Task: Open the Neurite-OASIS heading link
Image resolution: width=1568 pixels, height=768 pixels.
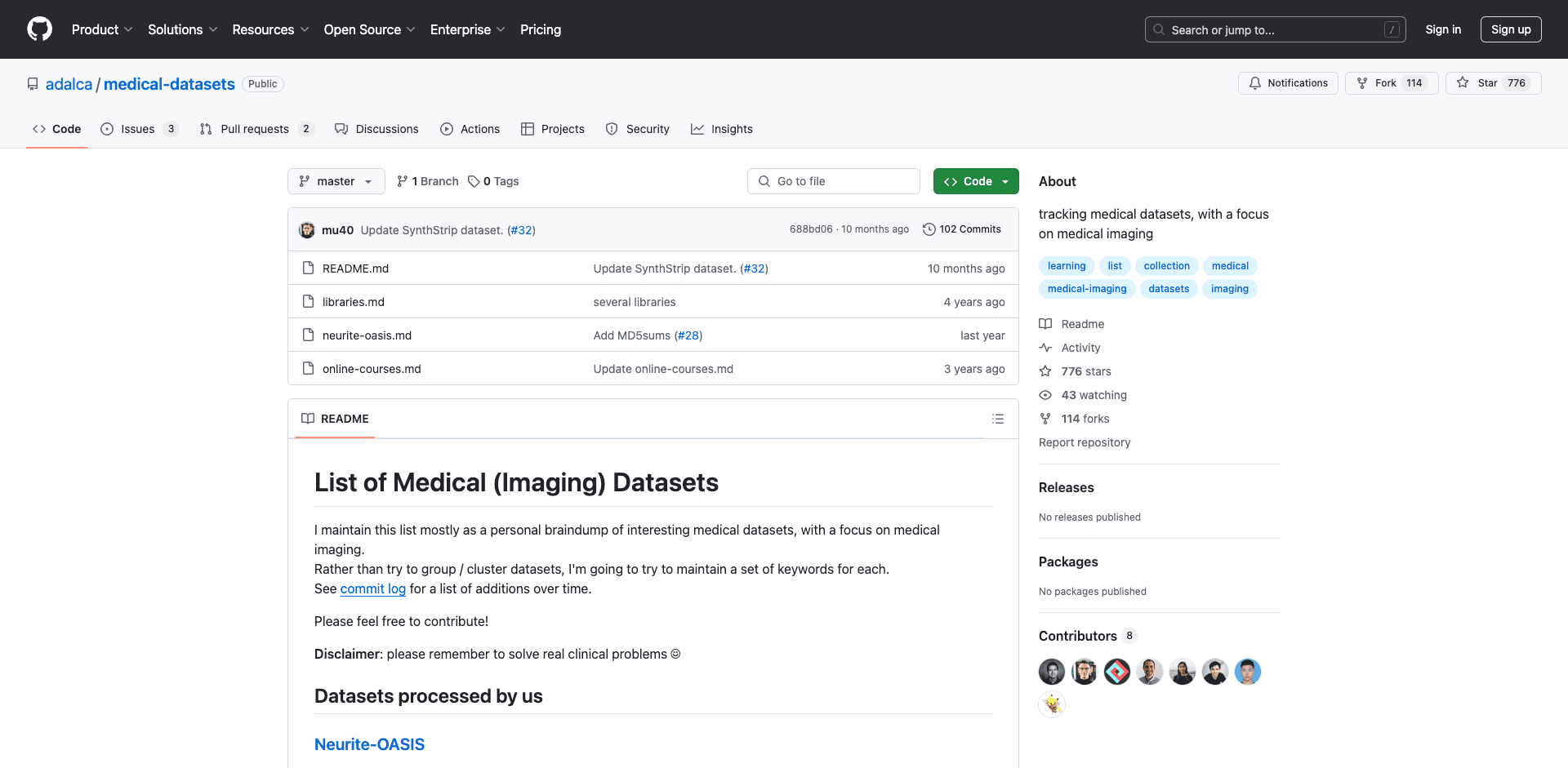Action: (369, 744)
